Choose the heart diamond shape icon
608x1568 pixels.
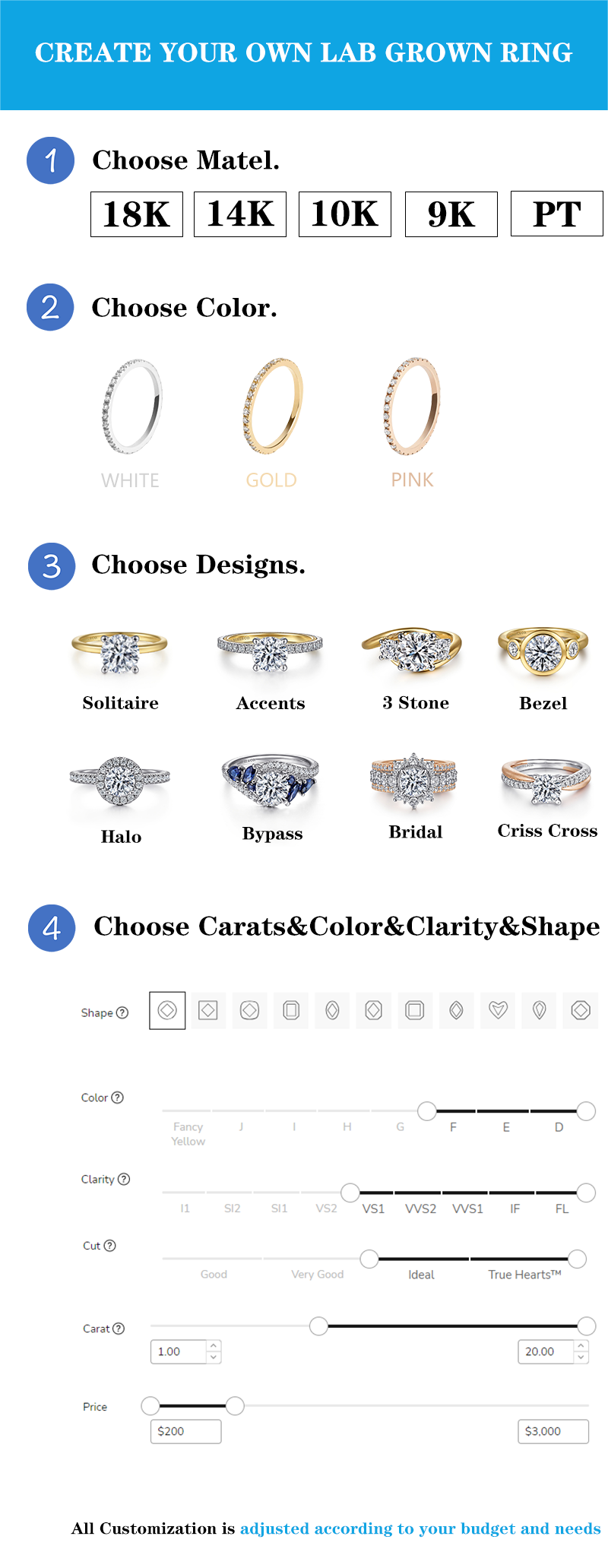[498, 1010]
